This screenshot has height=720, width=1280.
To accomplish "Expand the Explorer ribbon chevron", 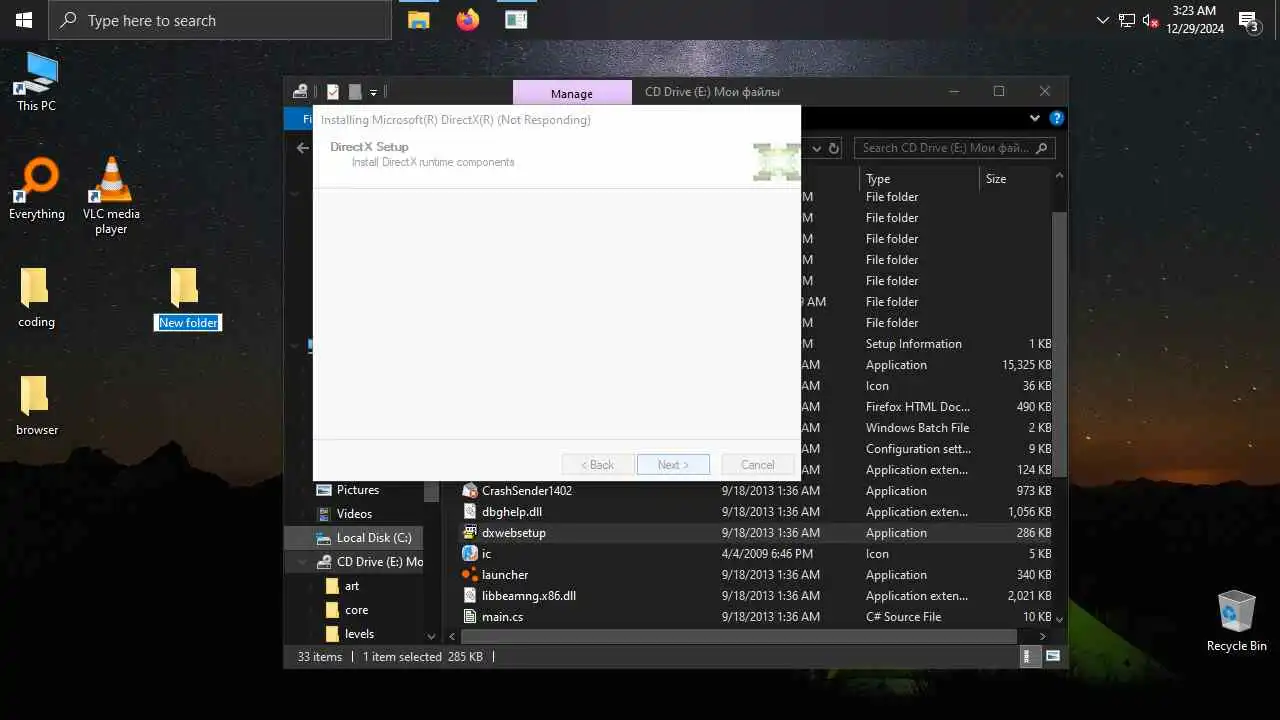I will [1035, 118].
